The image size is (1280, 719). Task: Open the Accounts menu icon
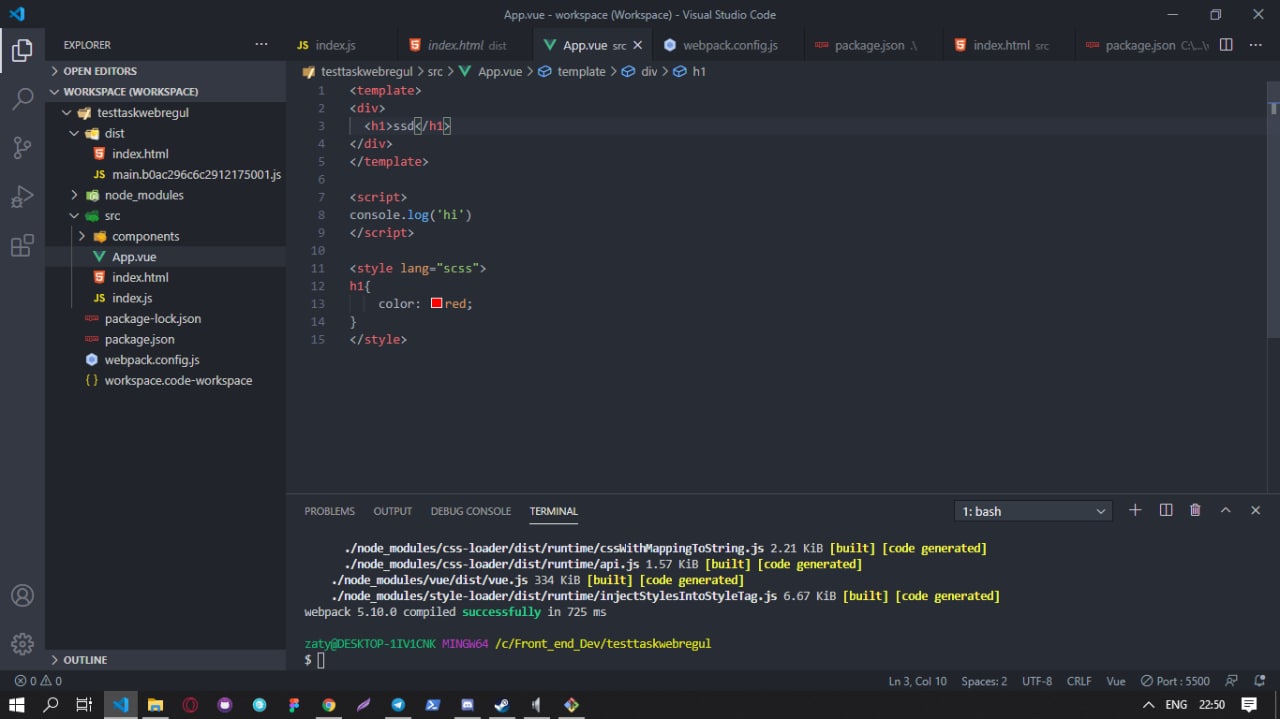(x=22, y=595)
